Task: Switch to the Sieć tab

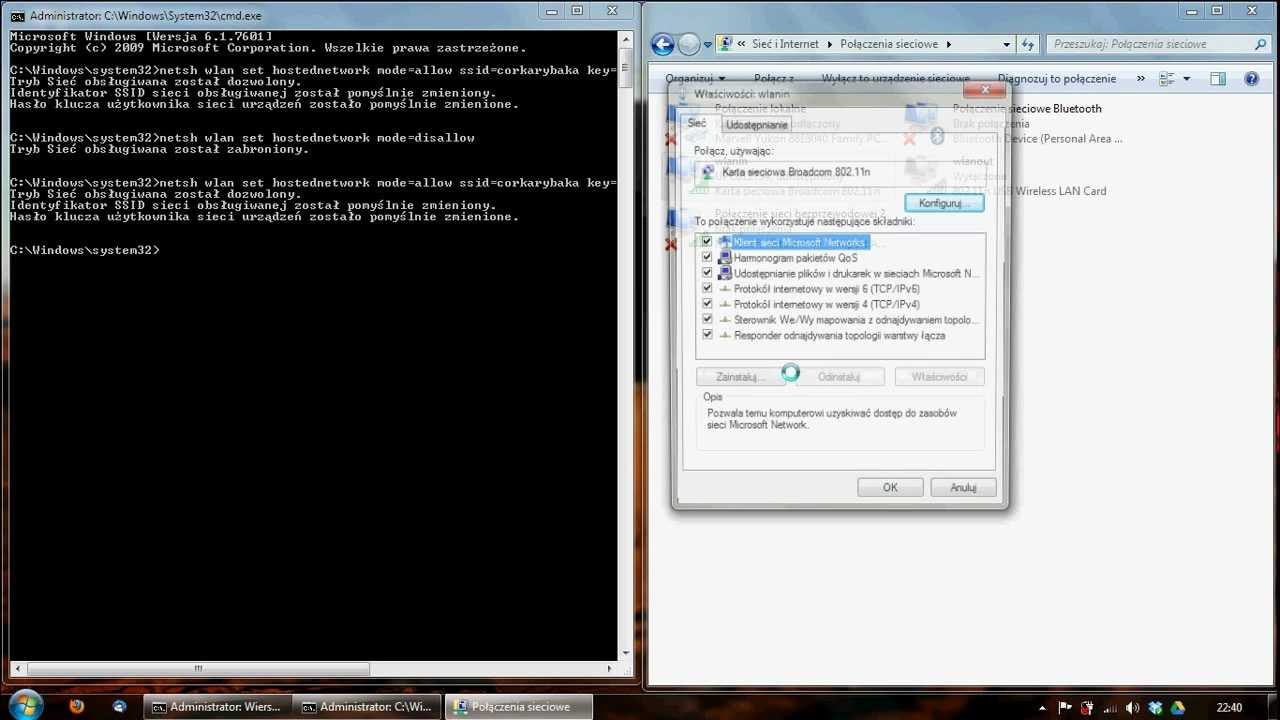Action: point(697,123)
